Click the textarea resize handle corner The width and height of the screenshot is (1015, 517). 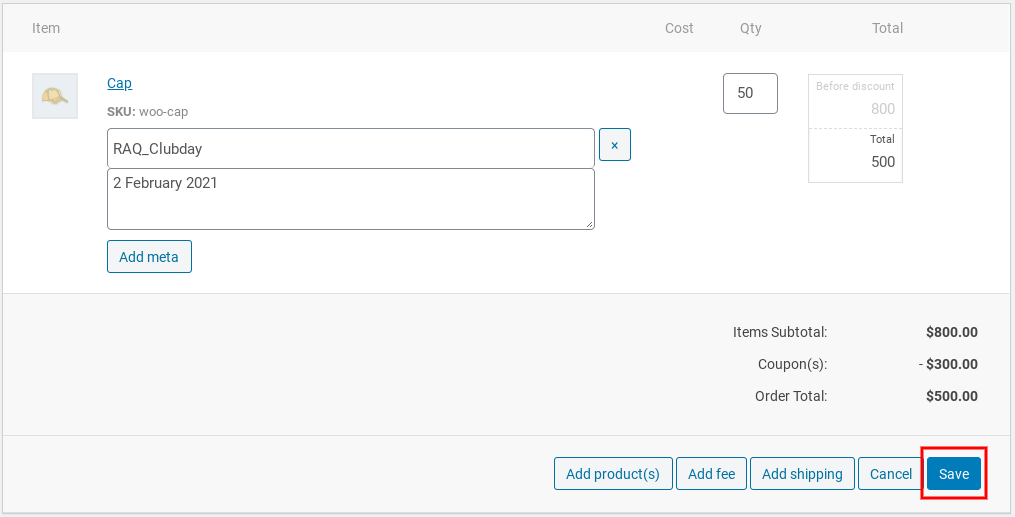tap(589, 224)
